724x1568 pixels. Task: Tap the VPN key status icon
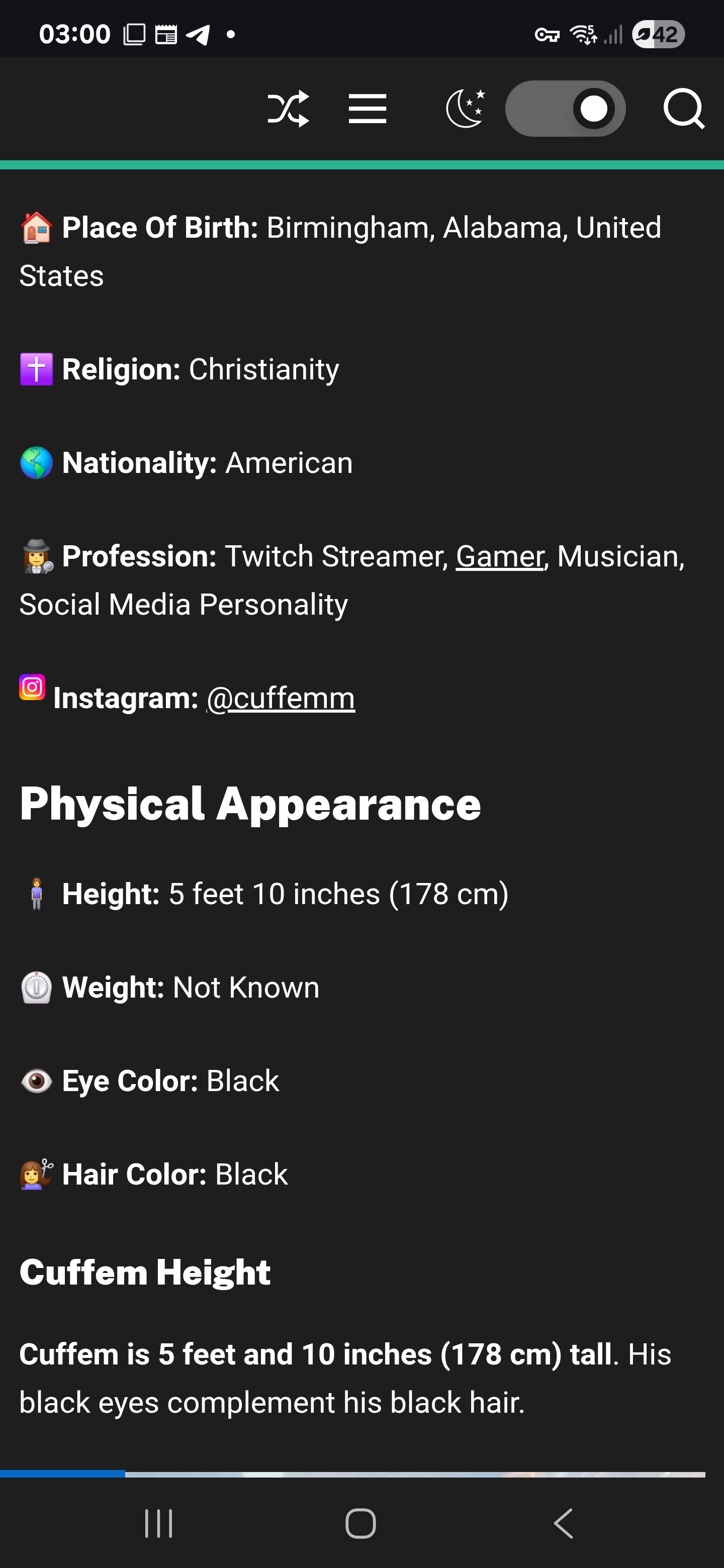pos(547,35)
